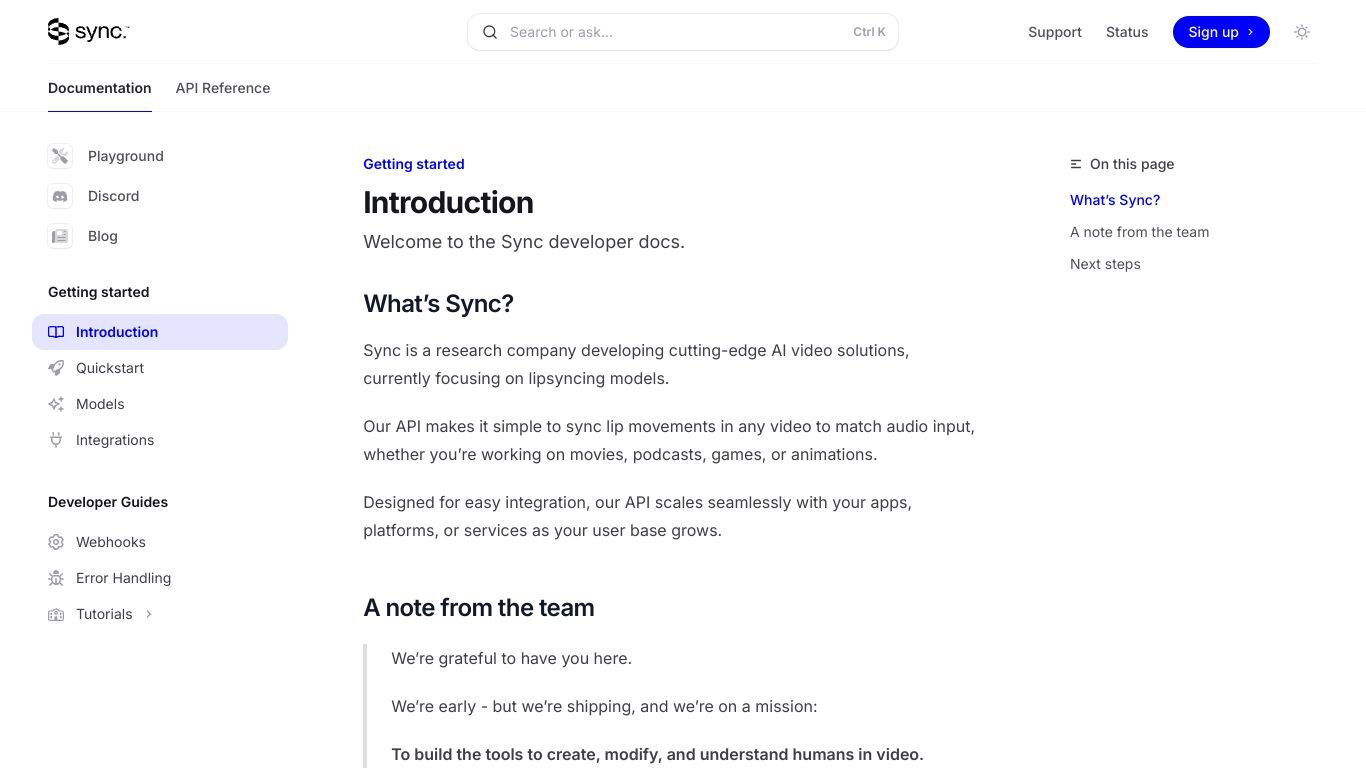Focus the Search or ask field
Viewport: 1366px width, 768px height.
pyautogui.click(x=683, y=32)
